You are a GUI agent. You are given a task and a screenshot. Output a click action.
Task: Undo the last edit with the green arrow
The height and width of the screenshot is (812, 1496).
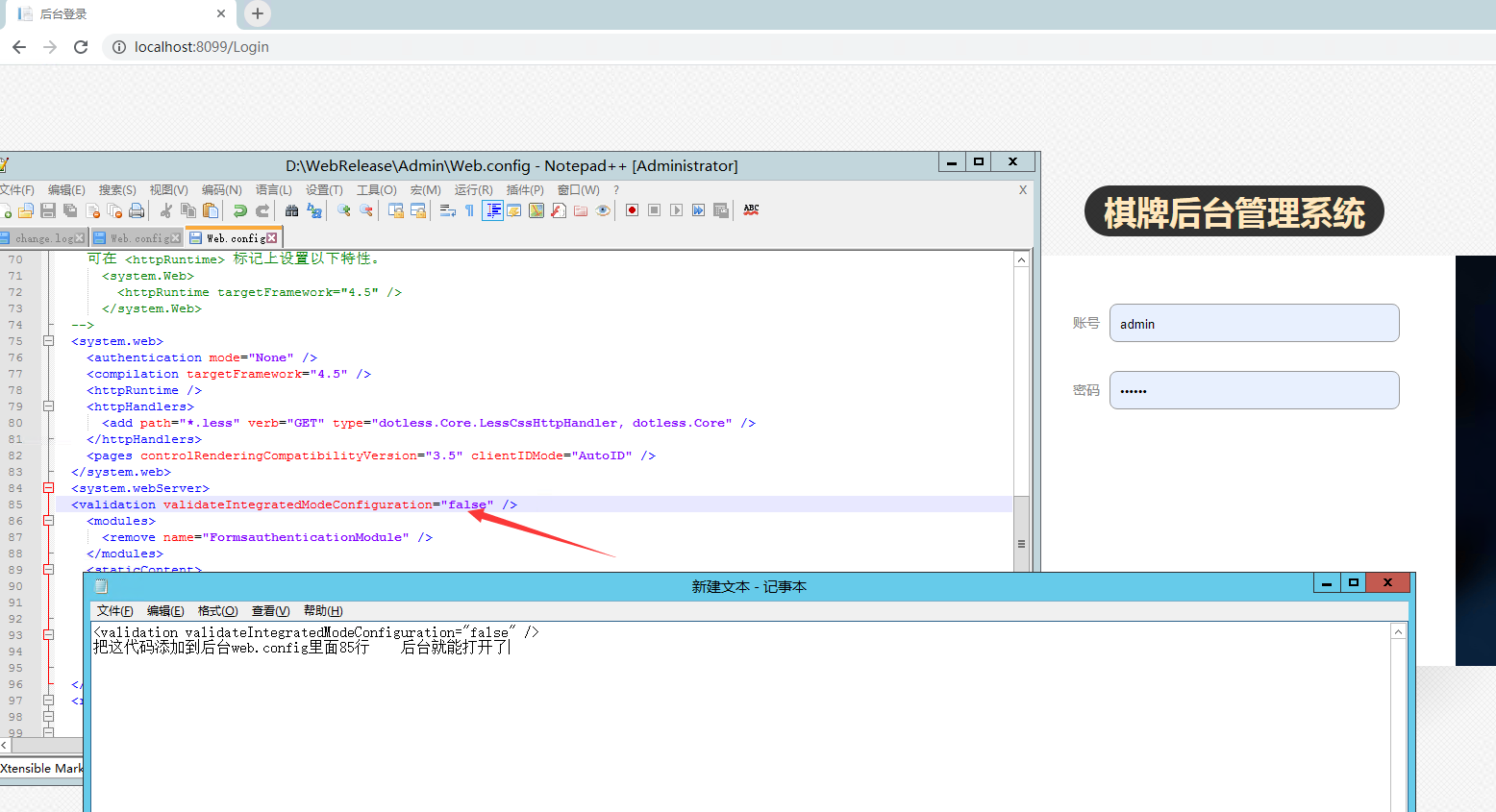point(239,210)
